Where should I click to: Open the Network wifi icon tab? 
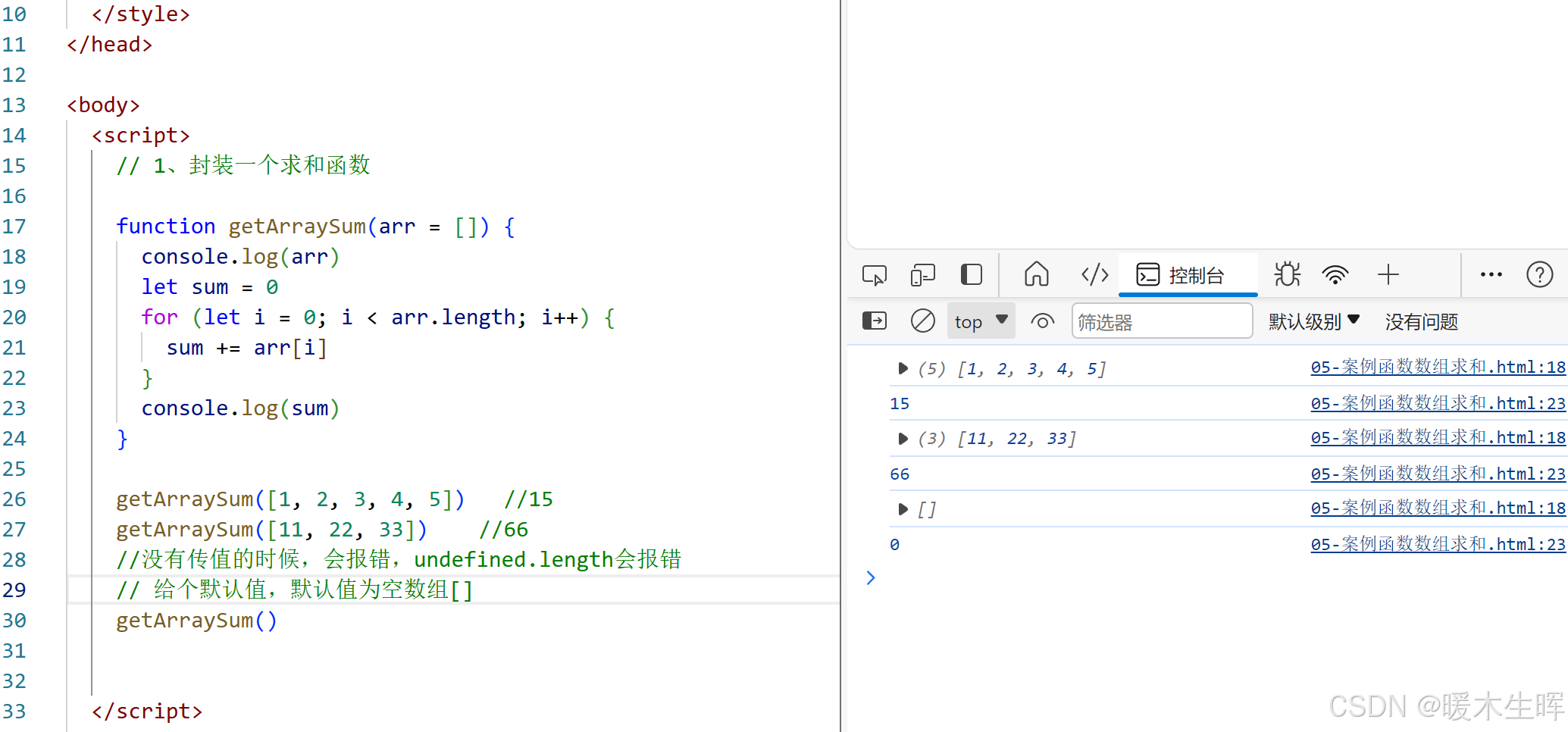click(1335, 274)
